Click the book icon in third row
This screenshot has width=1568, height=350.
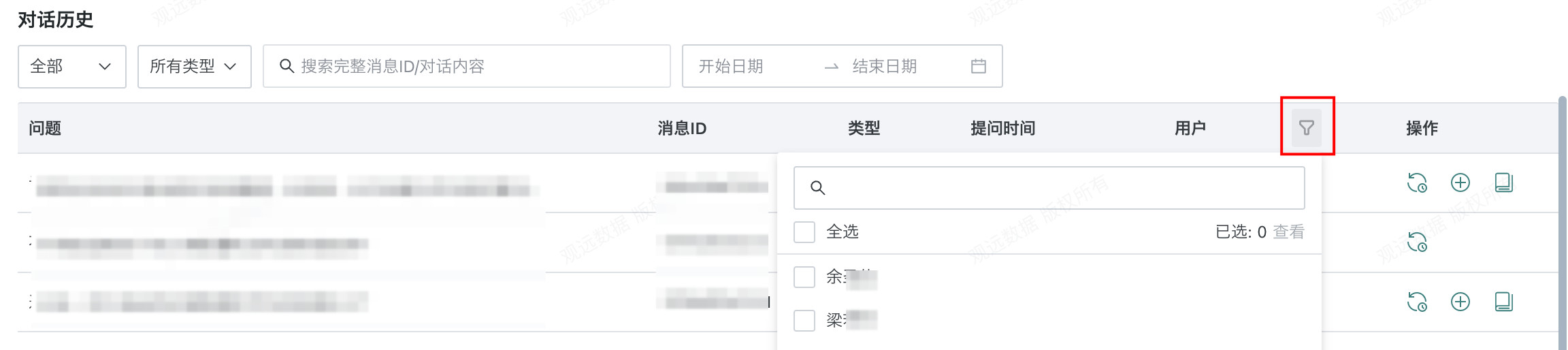[1503, 302]
